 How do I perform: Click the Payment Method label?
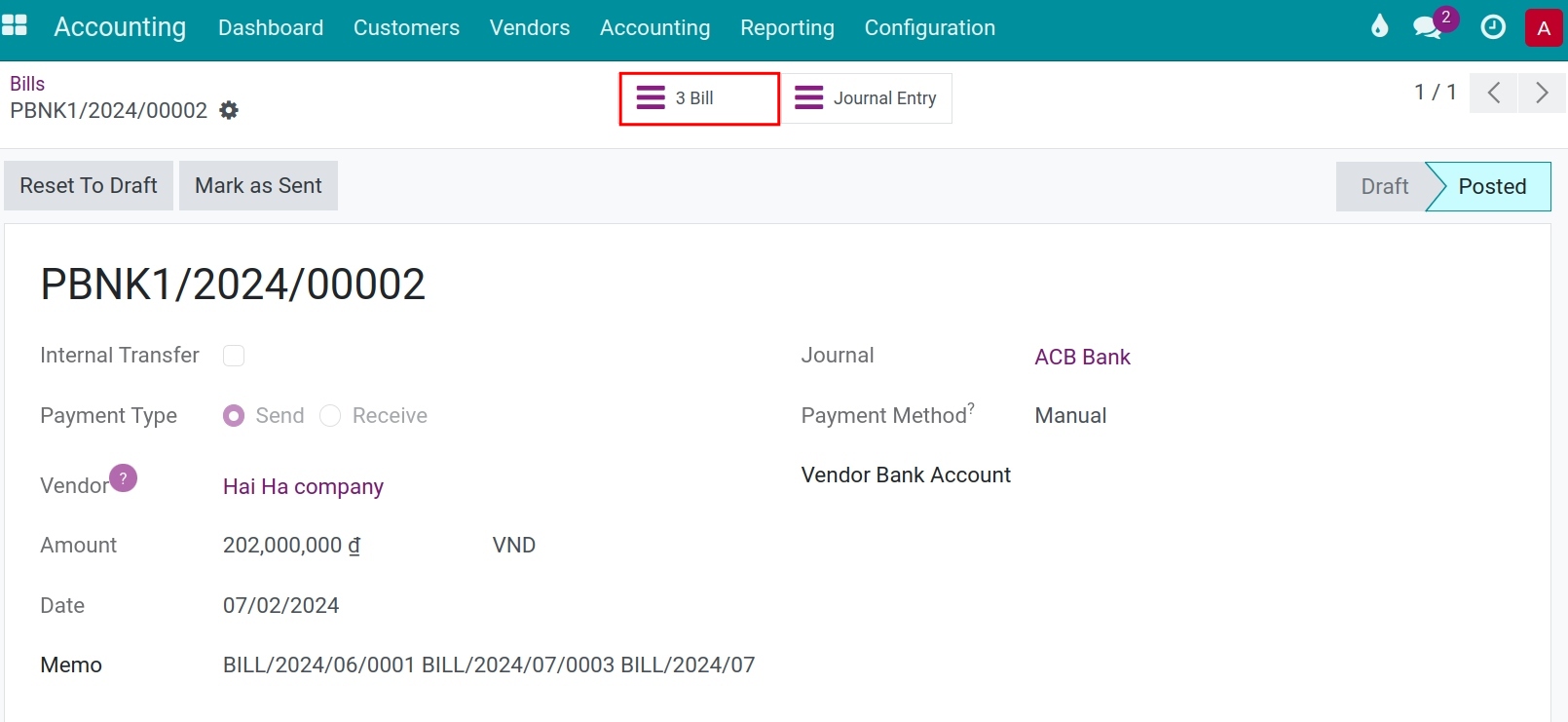pos(883,415)
